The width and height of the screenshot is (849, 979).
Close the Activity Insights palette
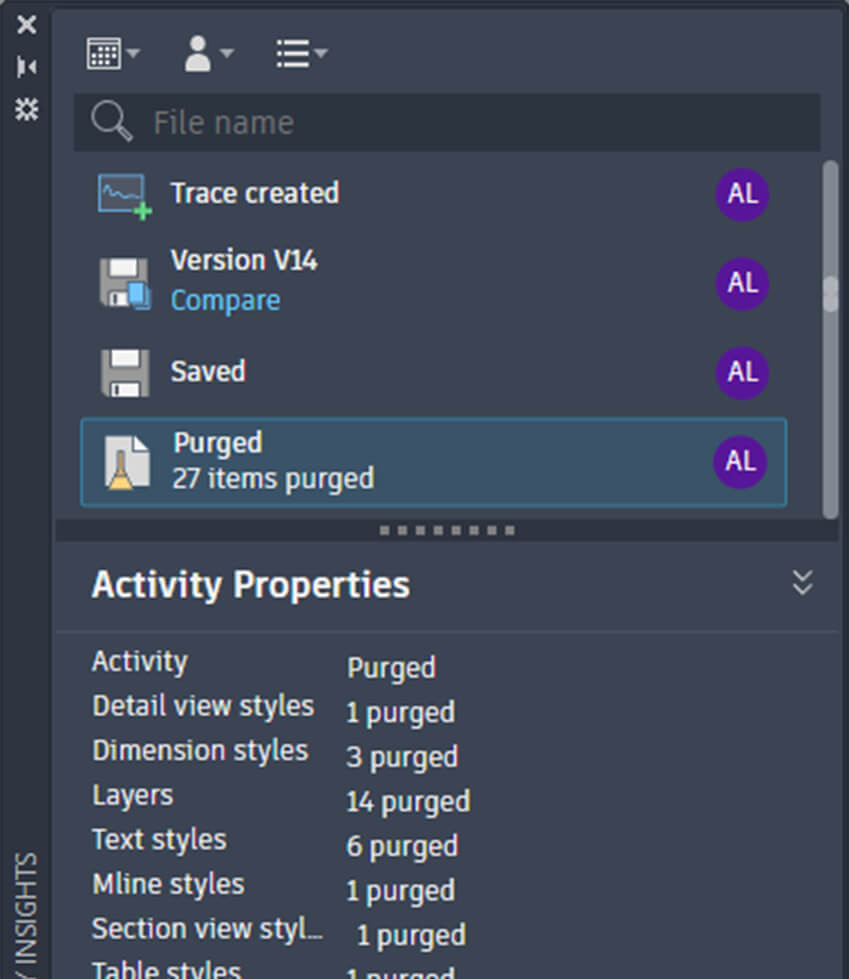pos(27,25)
